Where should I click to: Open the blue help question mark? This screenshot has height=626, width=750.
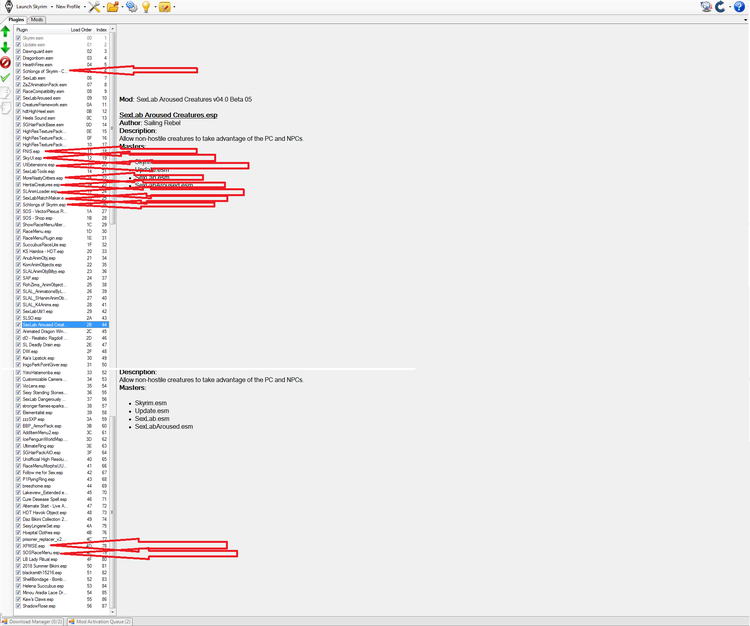click(739, 7)
